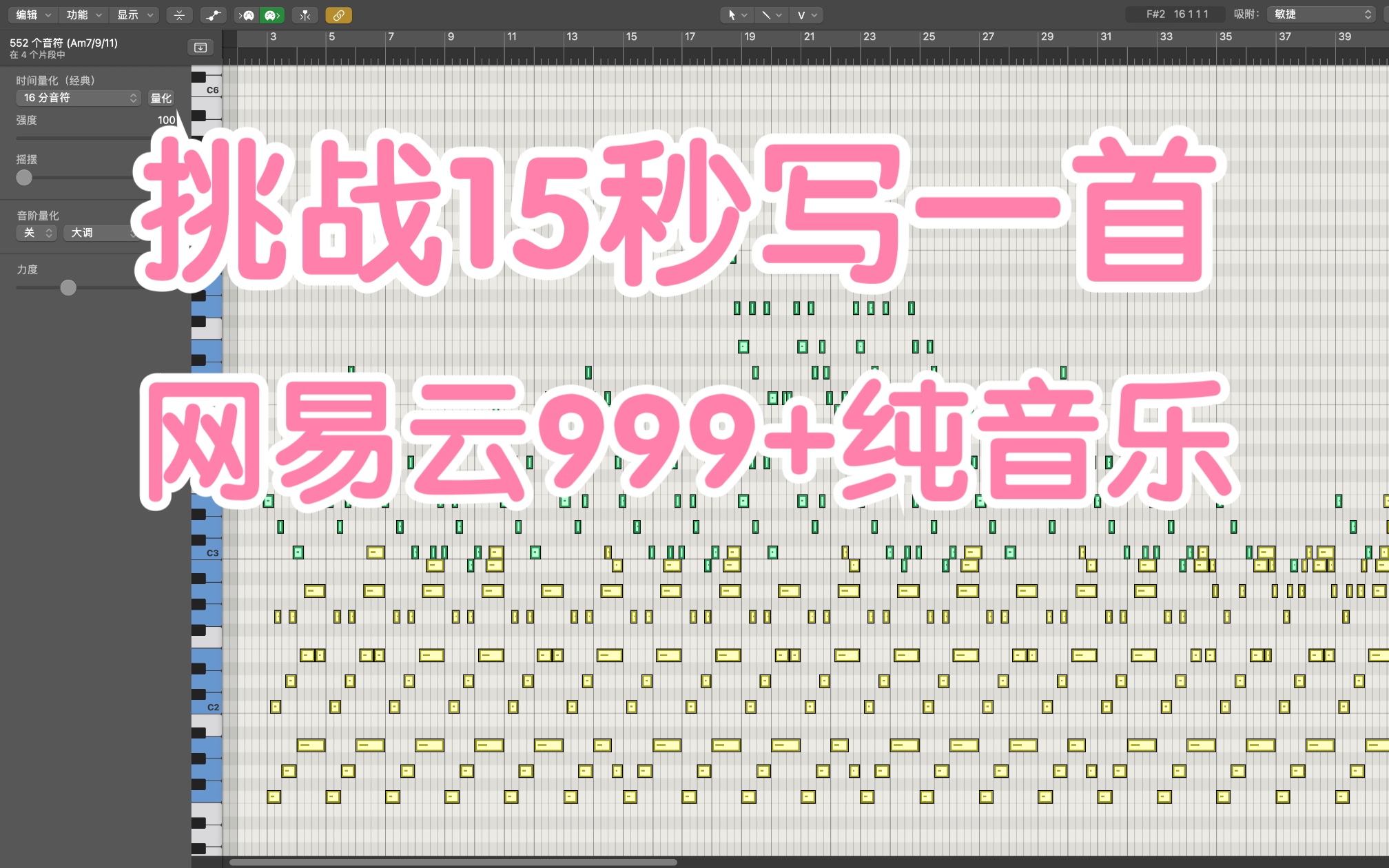
Task: Open the velocity tool V dropdown
Action: 806,14
